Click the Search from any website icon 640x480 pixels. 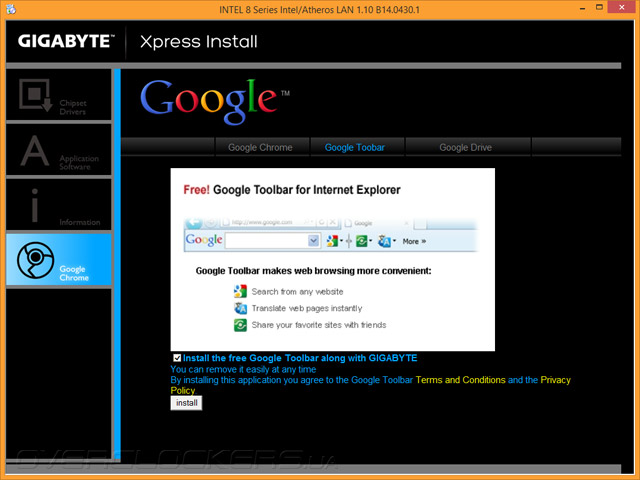pos(240,291)
